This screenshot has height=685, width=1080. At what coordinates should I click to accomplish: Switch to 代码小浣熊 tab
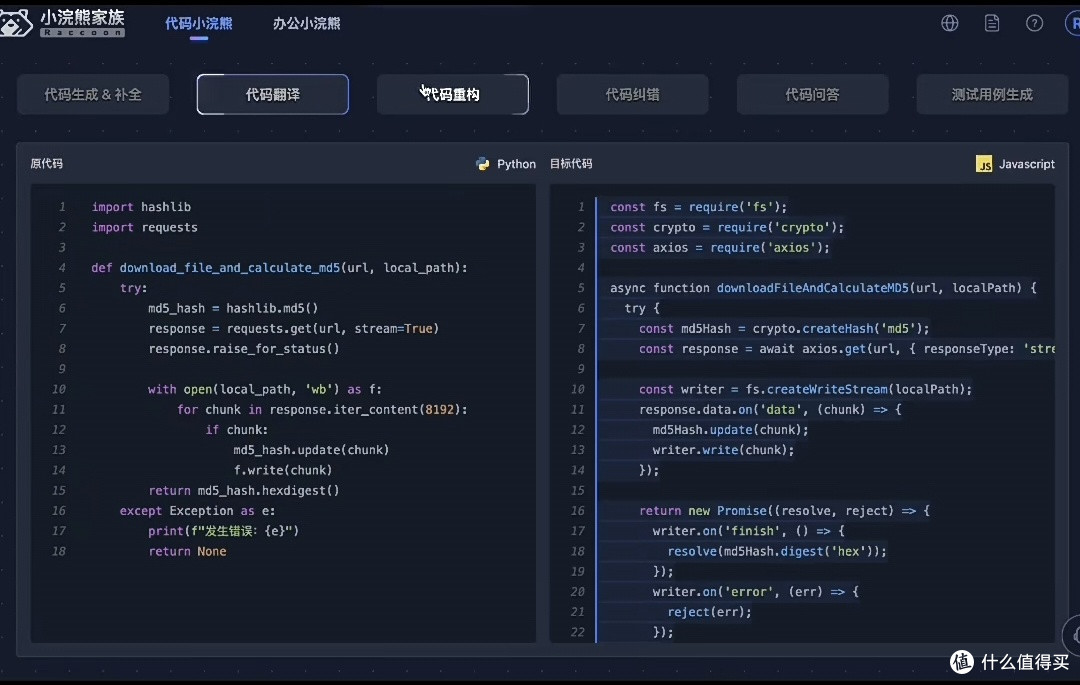(199, 24)
